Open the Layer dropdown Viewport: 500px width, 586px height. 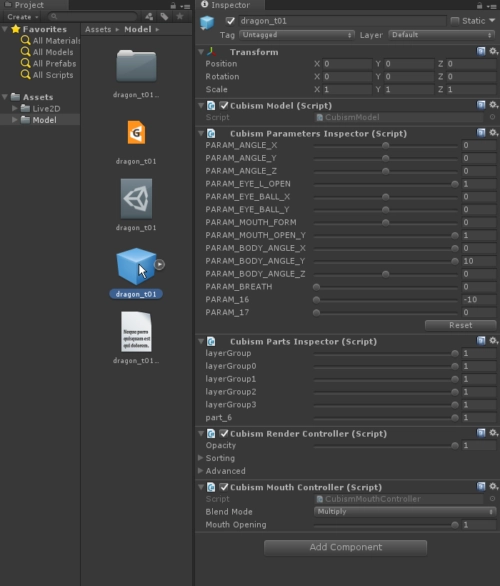442,35
